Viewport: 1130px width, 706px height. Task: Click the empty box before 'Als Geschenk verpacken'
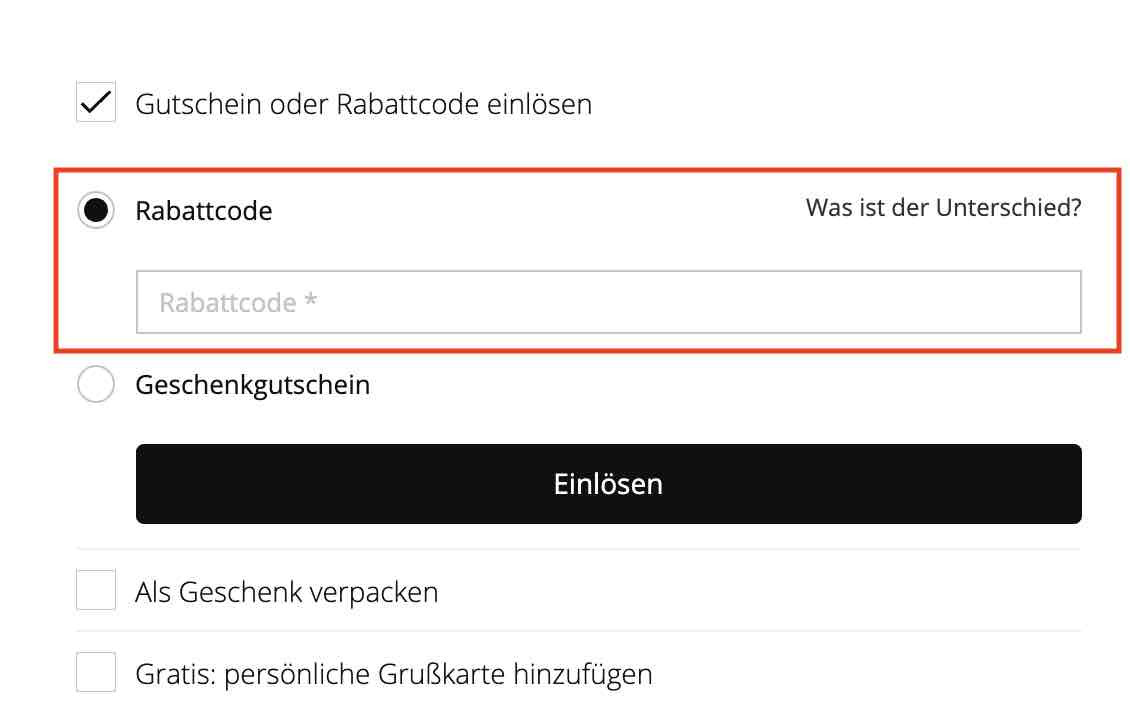96,590
